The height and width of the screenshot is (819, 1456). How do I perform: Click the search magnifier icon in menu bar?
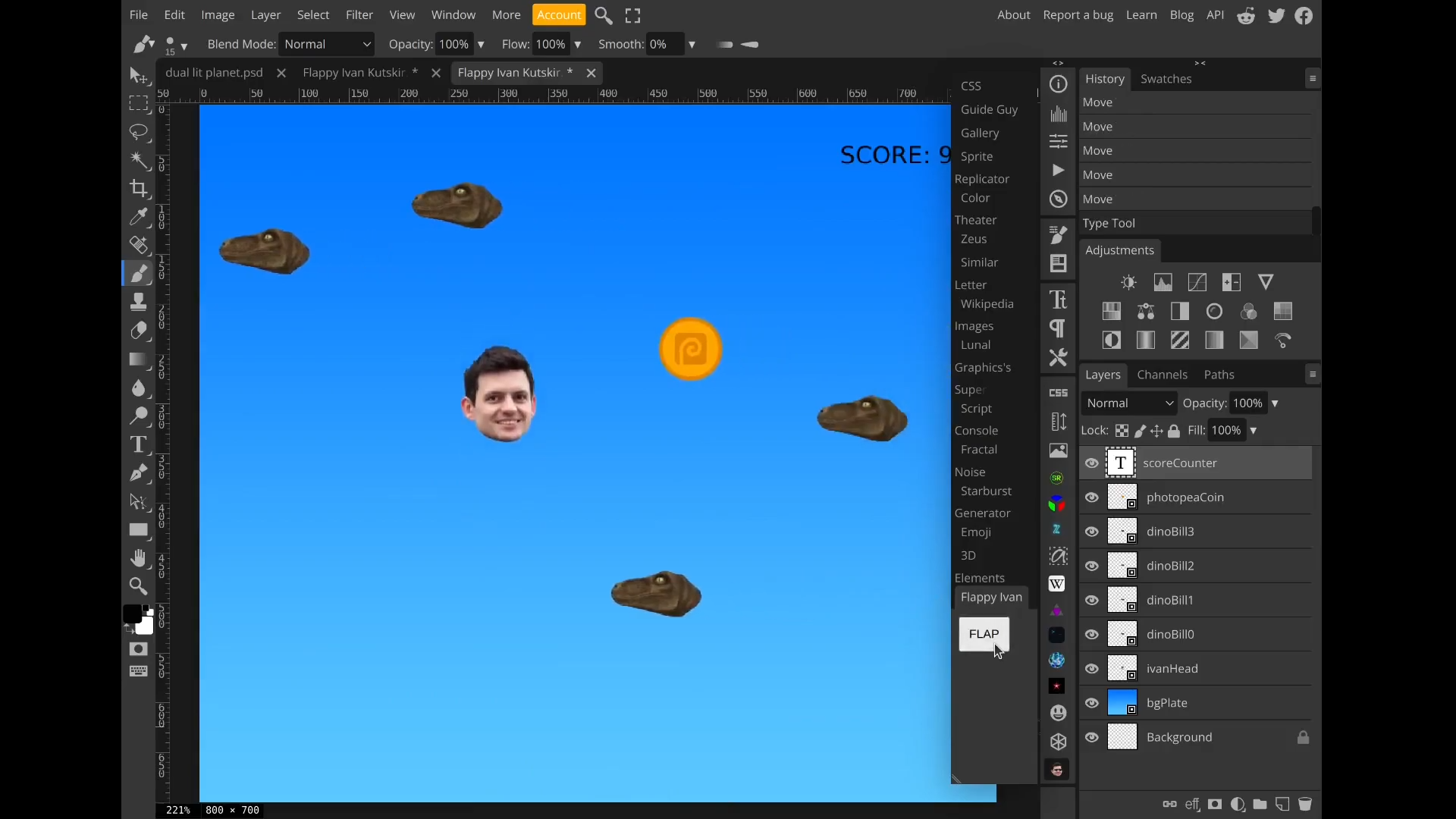(604, 15)
